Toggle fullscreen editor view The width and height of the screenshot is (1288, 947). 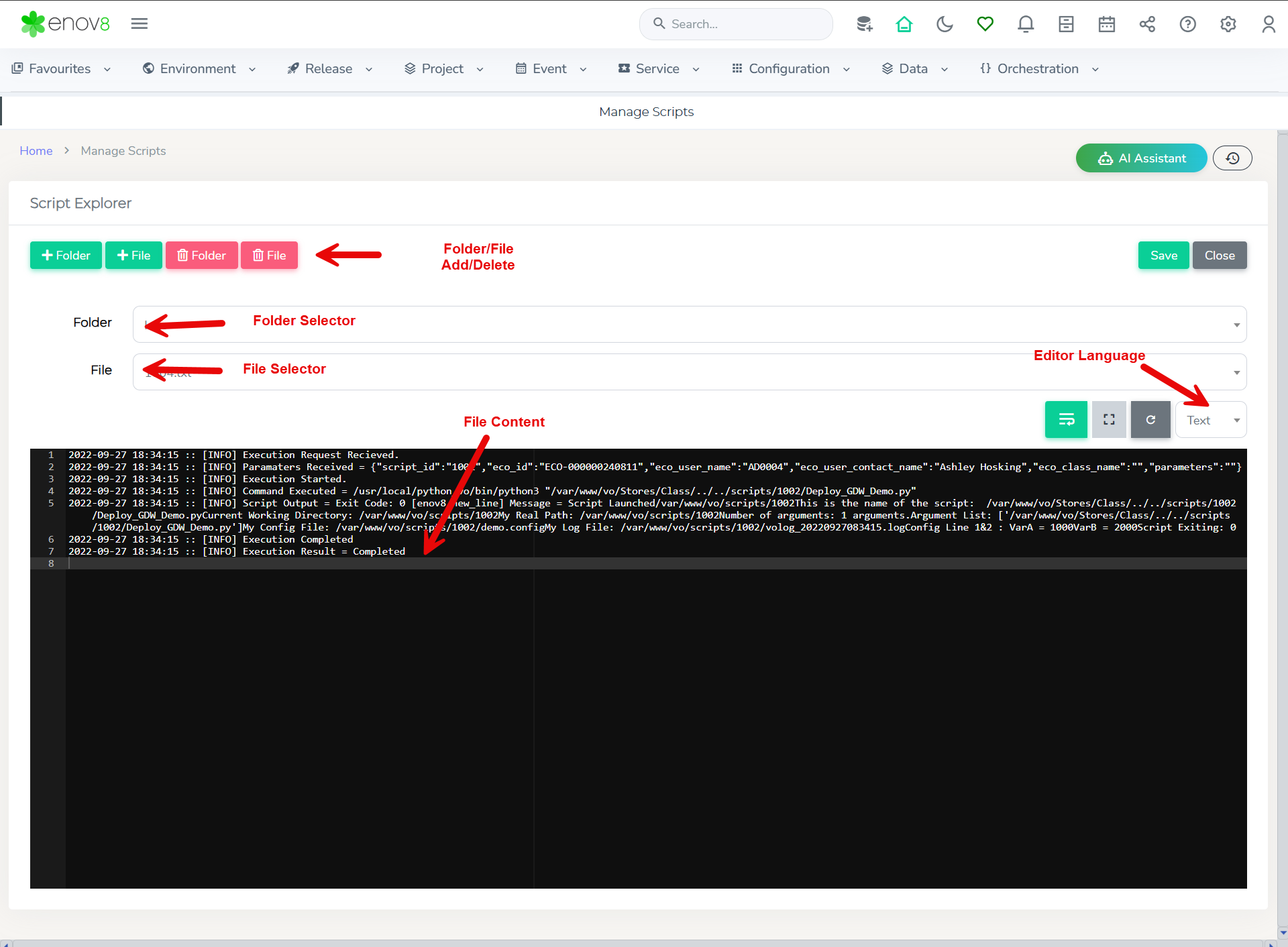pyautogui.click(x=1109, y=420)
